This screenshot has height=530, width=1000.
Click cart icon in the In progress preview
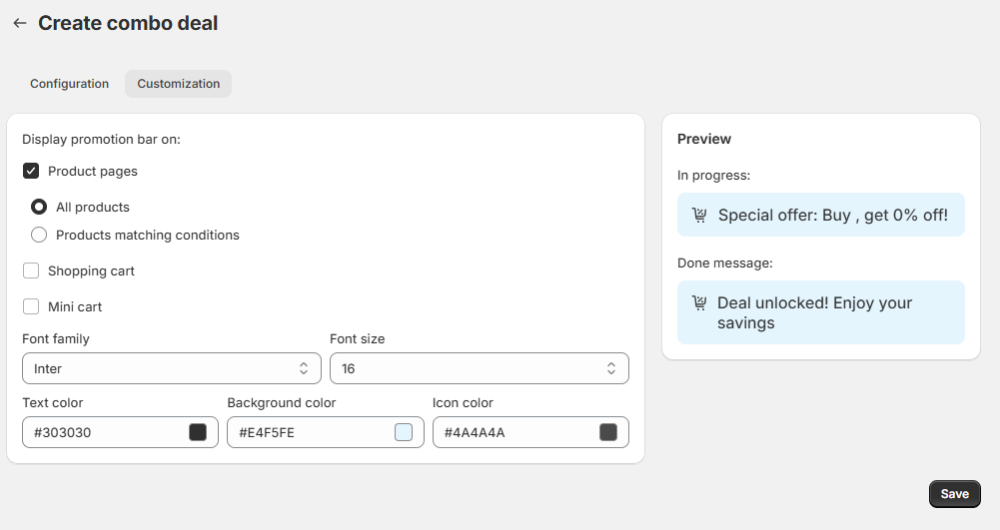click(x=699, y=215)
